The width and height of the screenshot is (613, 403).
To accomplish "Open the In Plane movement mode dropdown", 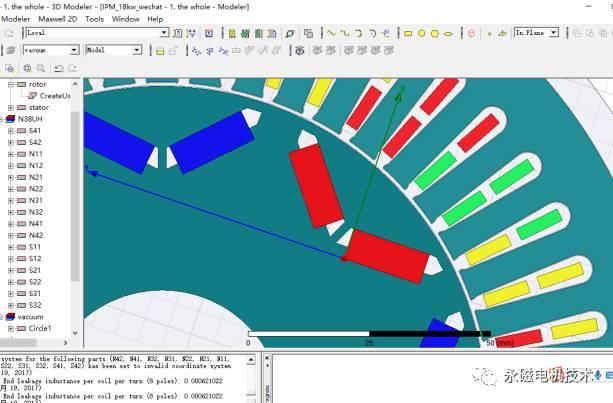I will tap(553, 33).
